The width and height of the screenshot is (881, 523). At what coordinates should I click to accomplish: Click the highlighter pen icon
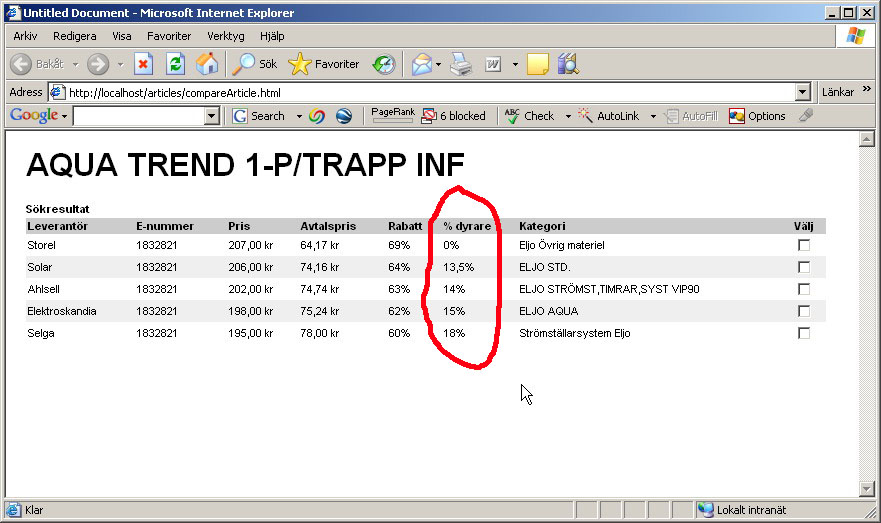(x=806, y=115)
